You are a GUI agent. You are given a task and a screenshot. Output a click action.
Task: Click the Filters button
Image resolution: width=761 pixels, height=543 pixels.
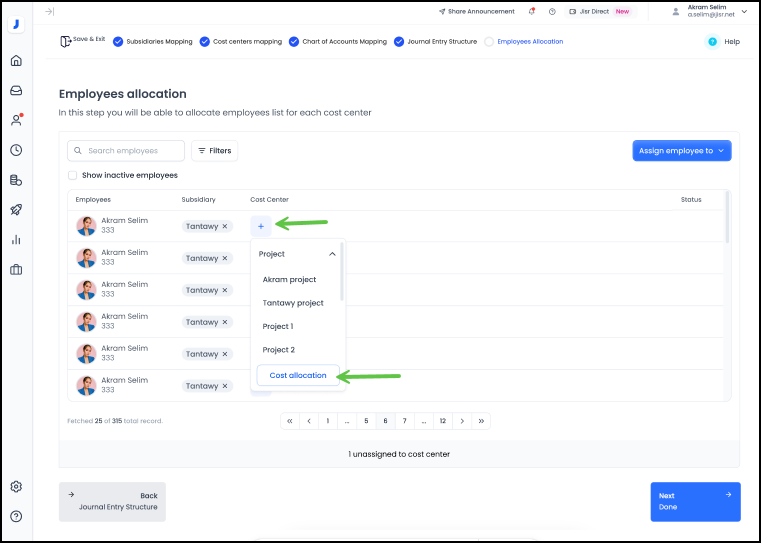214,151
